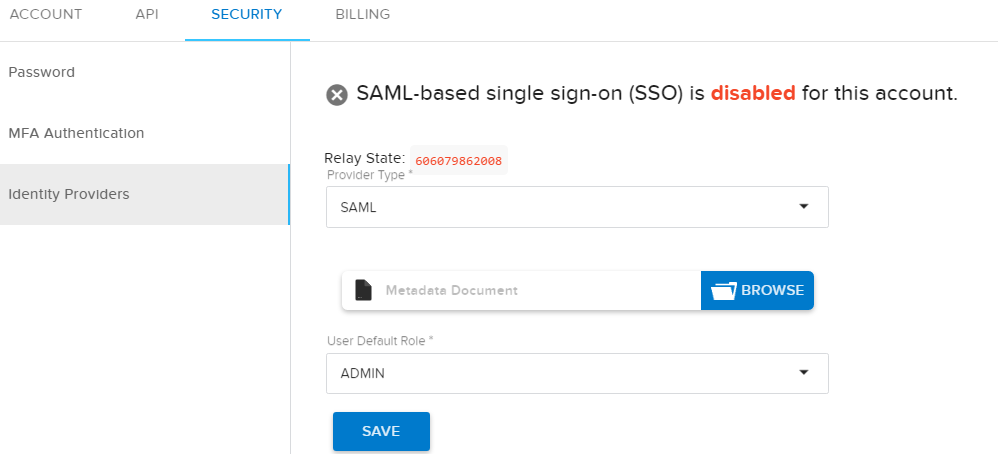Click the Provider Type dropdown arrow
The height and width of the screenshot is (454, 998).
[803, 207]
